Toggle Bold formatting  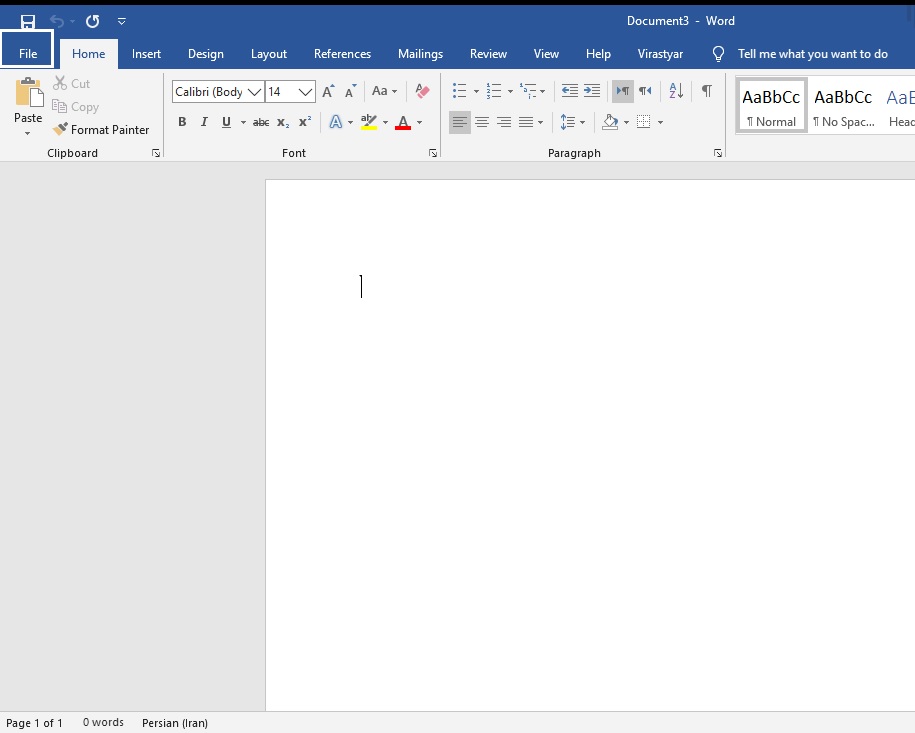coord(182,122)
